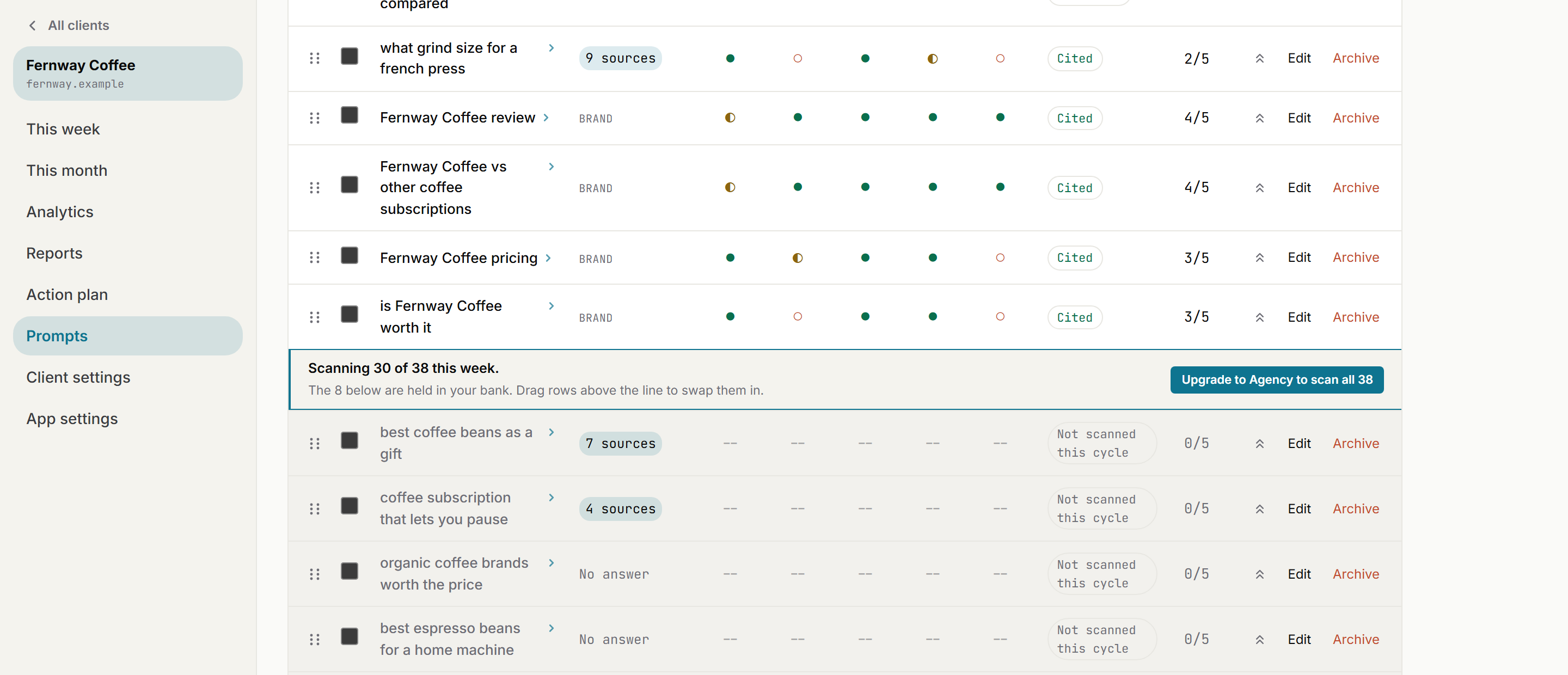Open 9 sources badge for french press prompt
This screenshot has width=1568, height=675.
[x=620, y=58]
